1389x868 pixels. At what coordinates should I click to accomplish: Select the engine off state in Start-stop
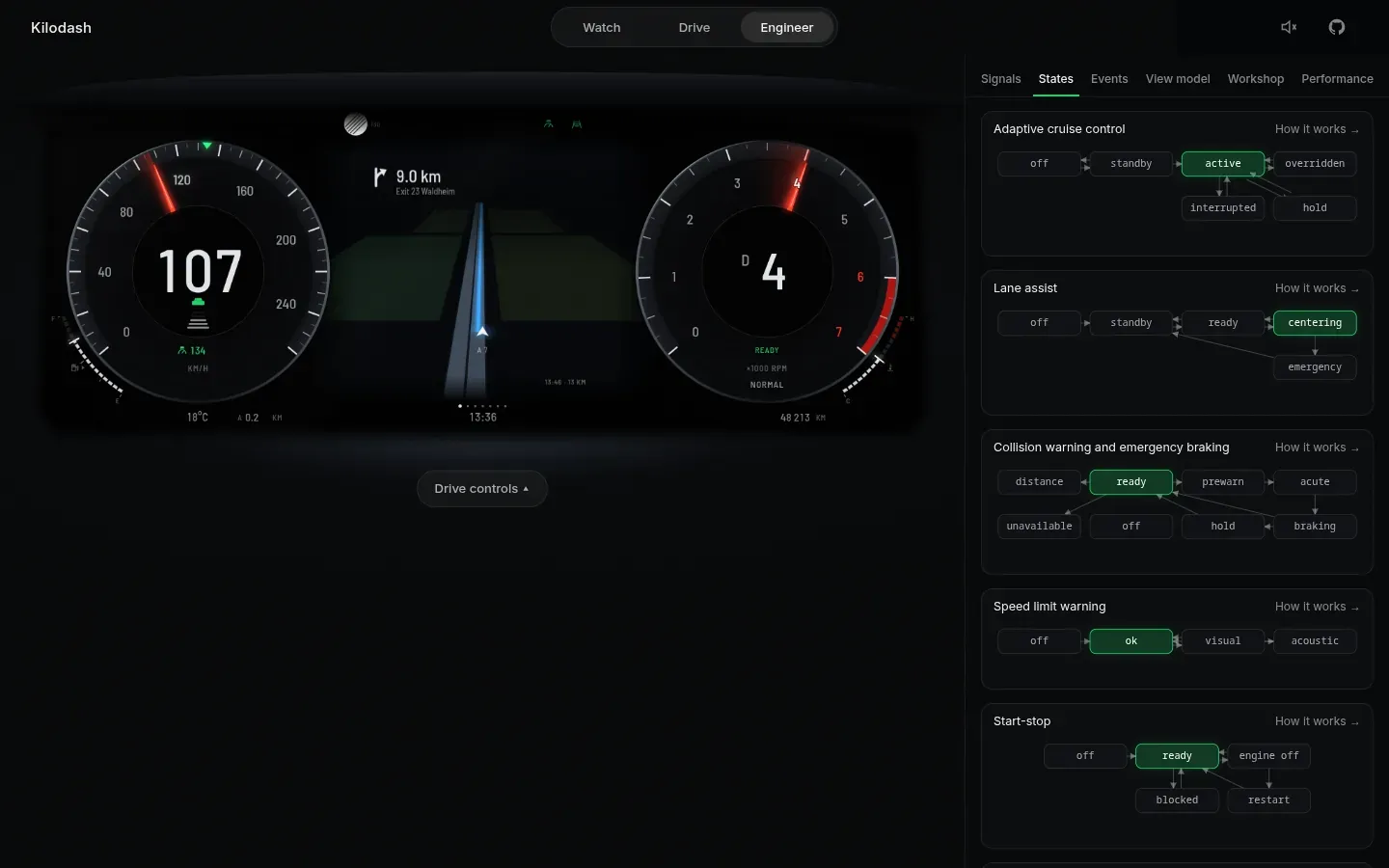(1268, 756)
